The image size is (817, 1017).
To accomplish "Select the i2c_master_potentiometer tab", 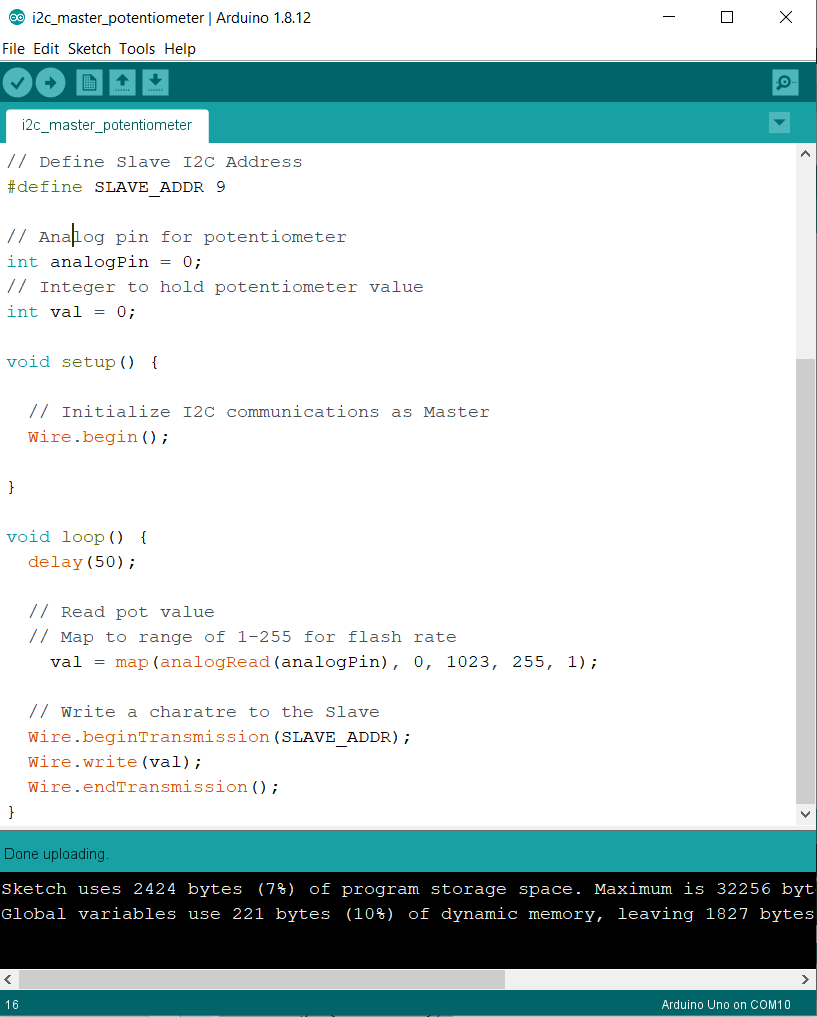I will 107,125.
